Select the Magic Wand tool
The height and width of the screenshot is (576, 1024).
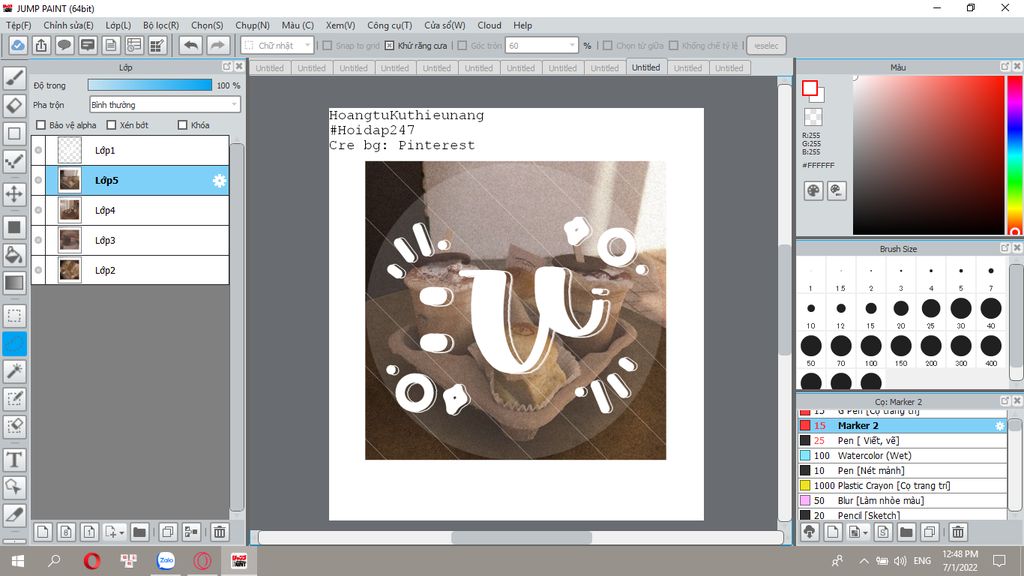(x=14, y=371)
